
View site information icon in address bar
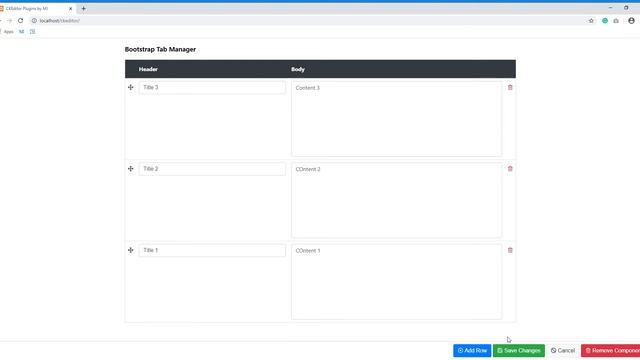point(34,20)
